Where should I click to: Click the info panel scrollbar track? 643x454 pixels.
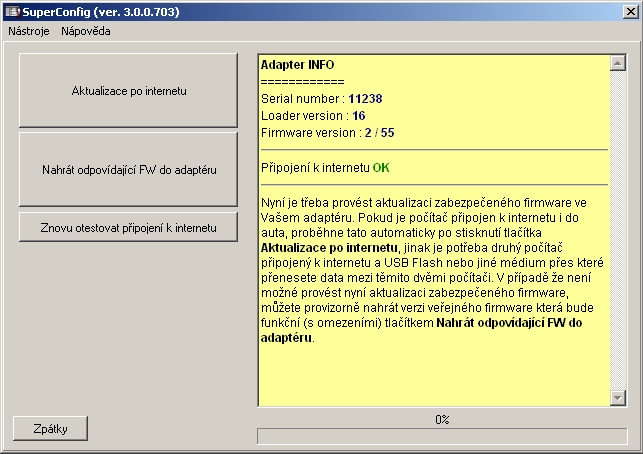(618, 230)
